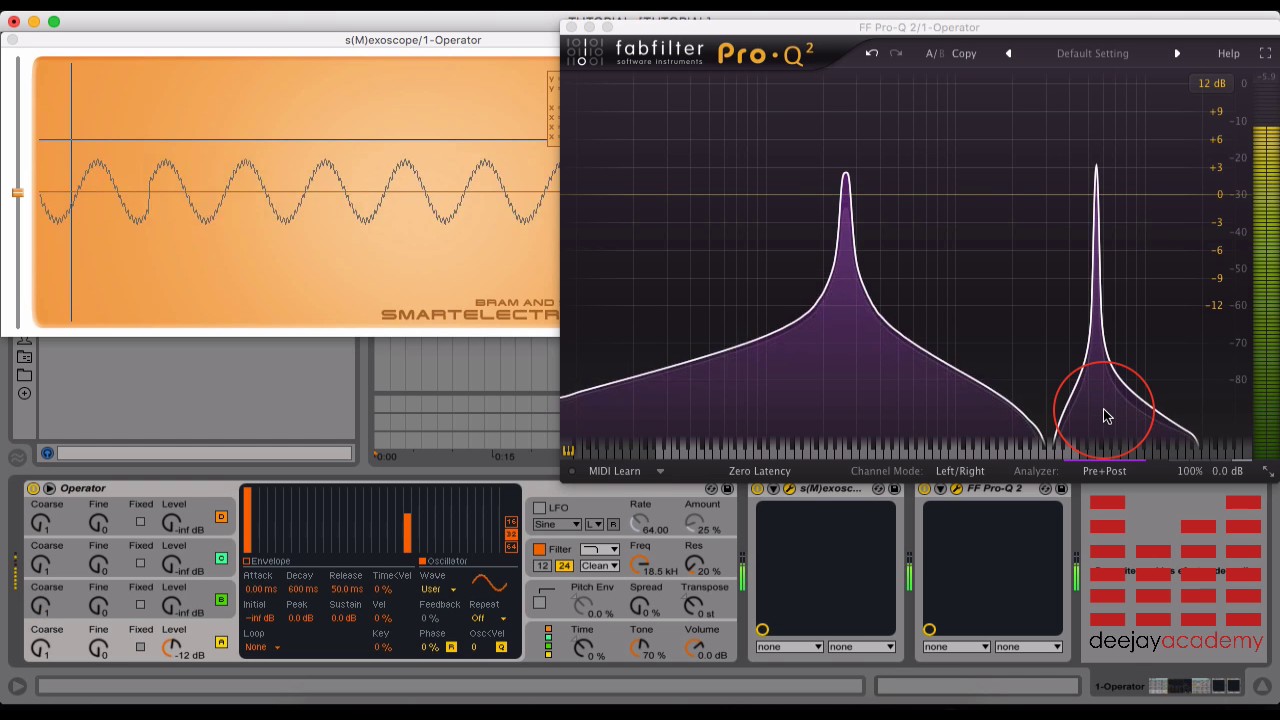Open the LFO range L dropdown
Screen dimensions: 1280x720
pyautogui.click(x=594, y=524)
